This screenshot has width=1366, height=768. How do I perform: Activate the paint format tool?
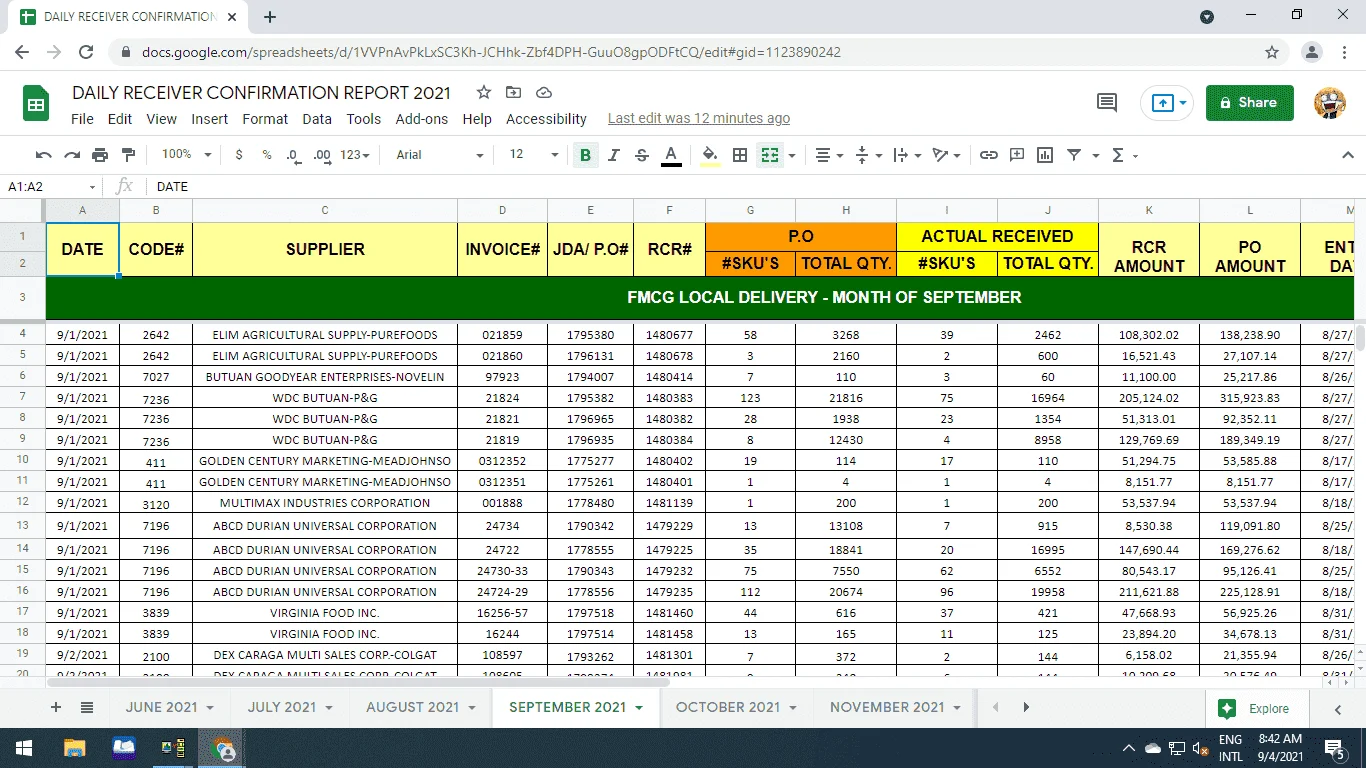click(x=128, y=155)
